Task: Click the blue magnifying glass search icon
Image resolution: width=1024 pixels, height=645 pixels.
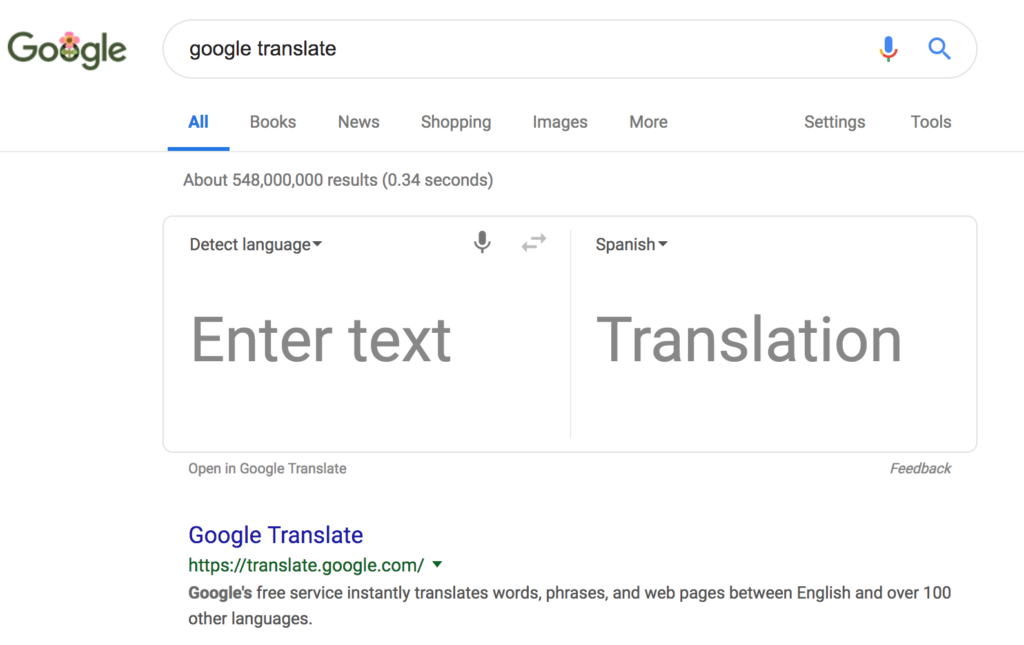Action: point(939,49)
